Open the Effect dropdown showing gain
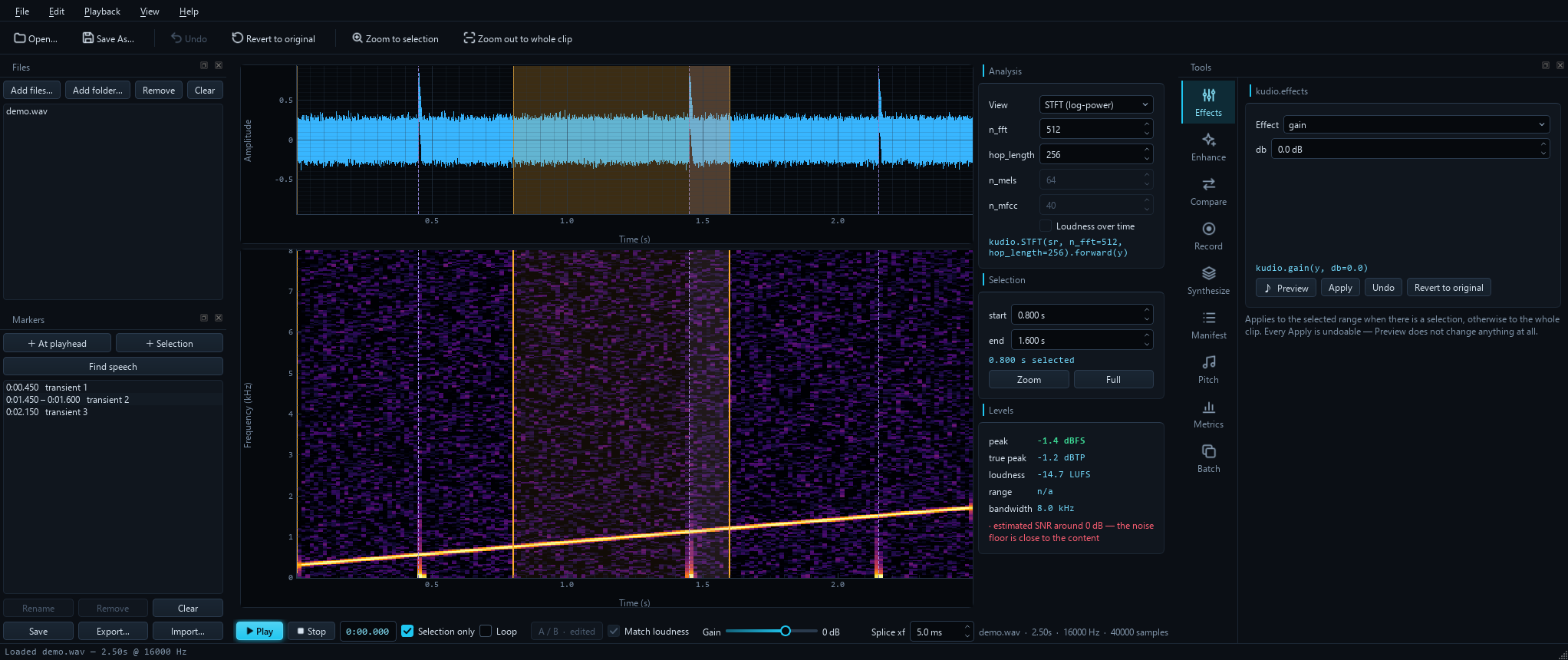 coord(1416,124)
